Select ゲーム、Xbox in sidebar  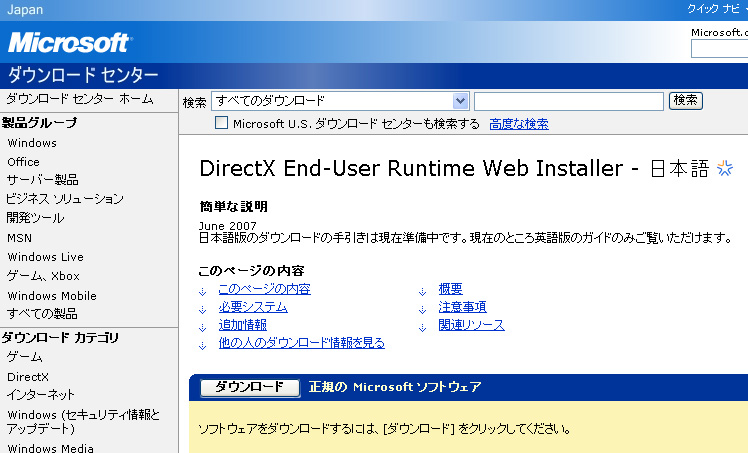pos(43,276)
